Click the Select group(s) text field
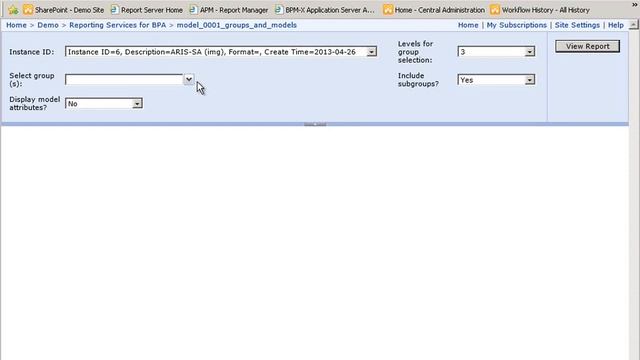640x360 pixels. tap(124, 79)
